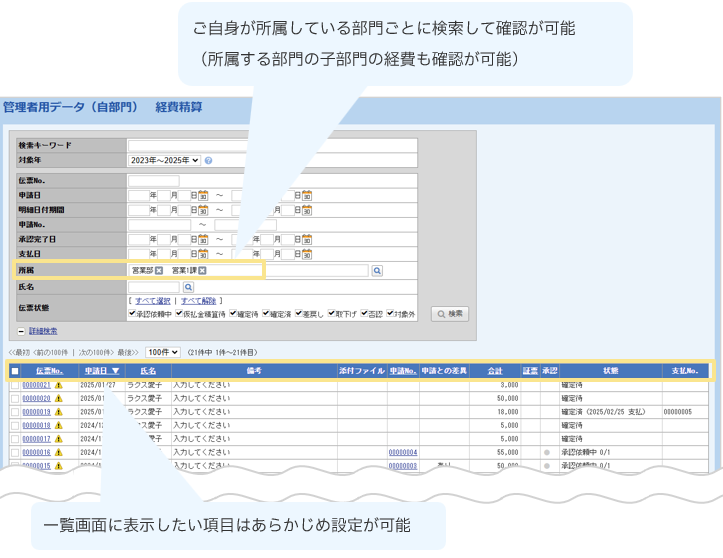Uncheck the 承認依頼中 status checkbox

click(133, 313)
